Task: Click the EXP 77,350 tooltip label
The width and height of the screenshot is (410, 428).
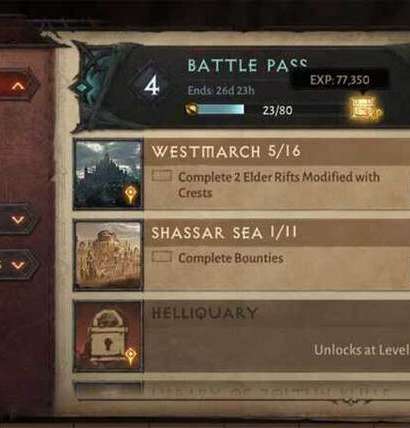Action: coord(340,80)
